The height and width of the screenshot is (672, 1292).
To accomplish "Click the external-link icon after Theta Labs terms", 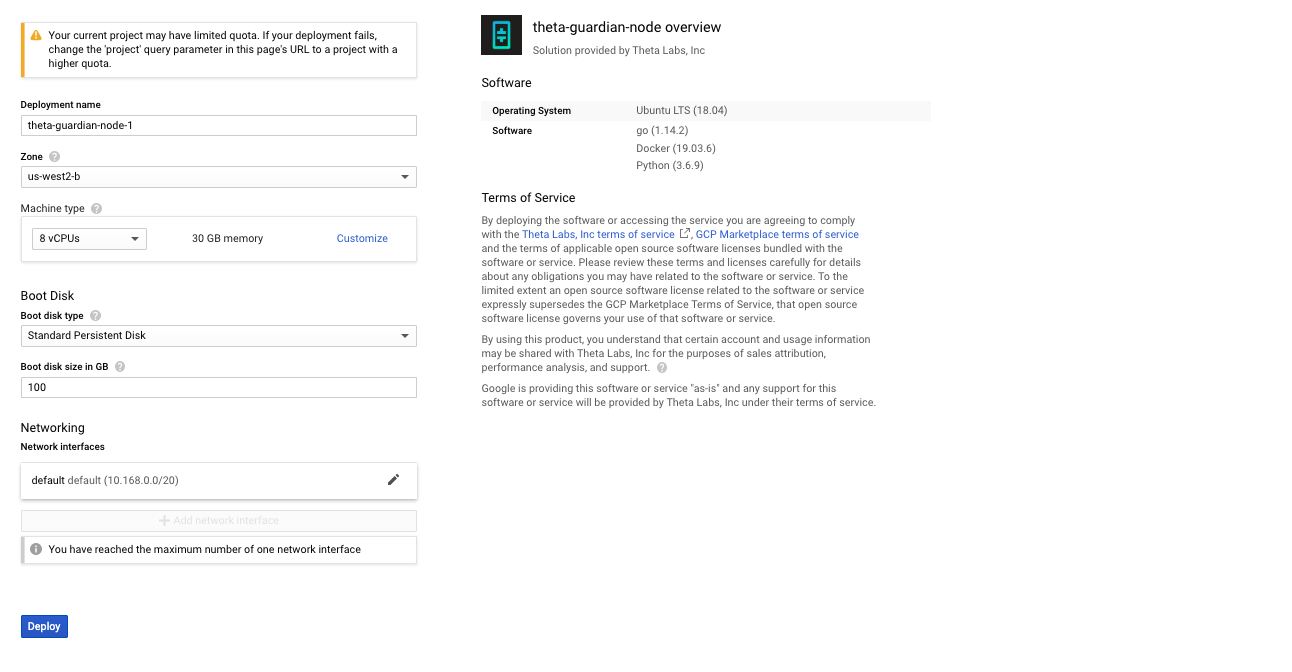I will click(x=685, y=234).
